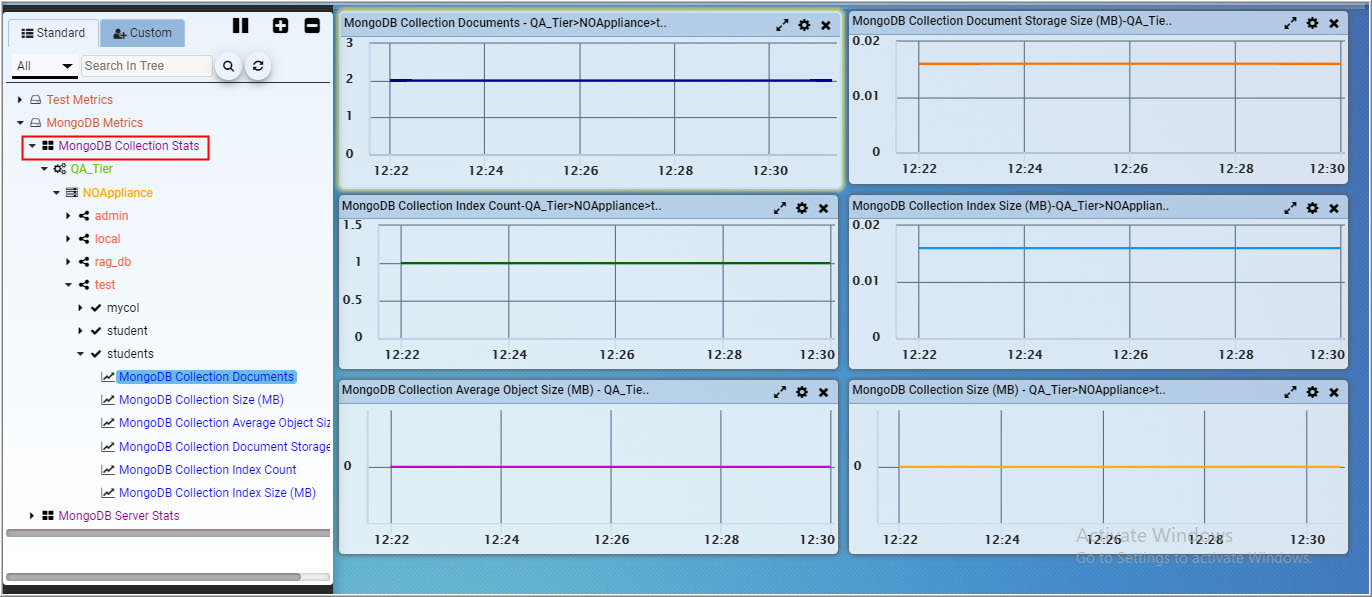Image resolution: width=1372 pixels, height=597 pixels.
Task: Open settings for Collection Index Size chart
Action: tap(1313, 208)
